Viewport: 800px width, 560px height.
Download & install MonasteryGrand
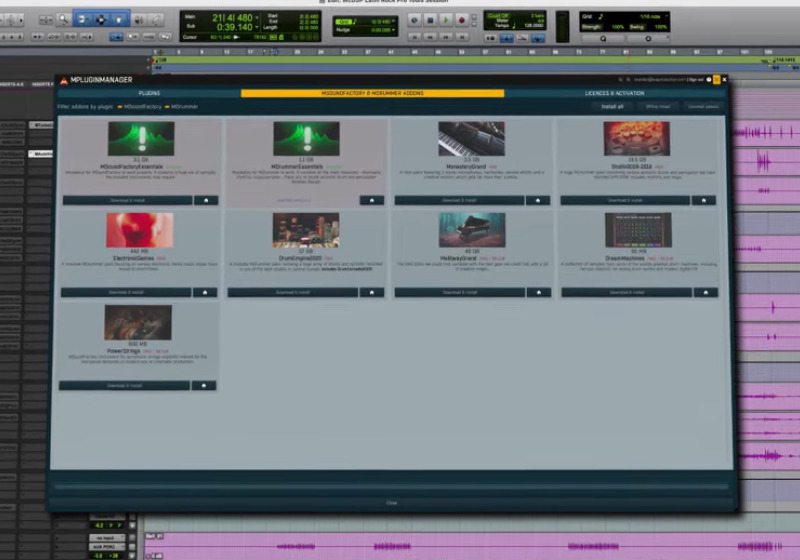pyautogui.click(x=459, y=200)
